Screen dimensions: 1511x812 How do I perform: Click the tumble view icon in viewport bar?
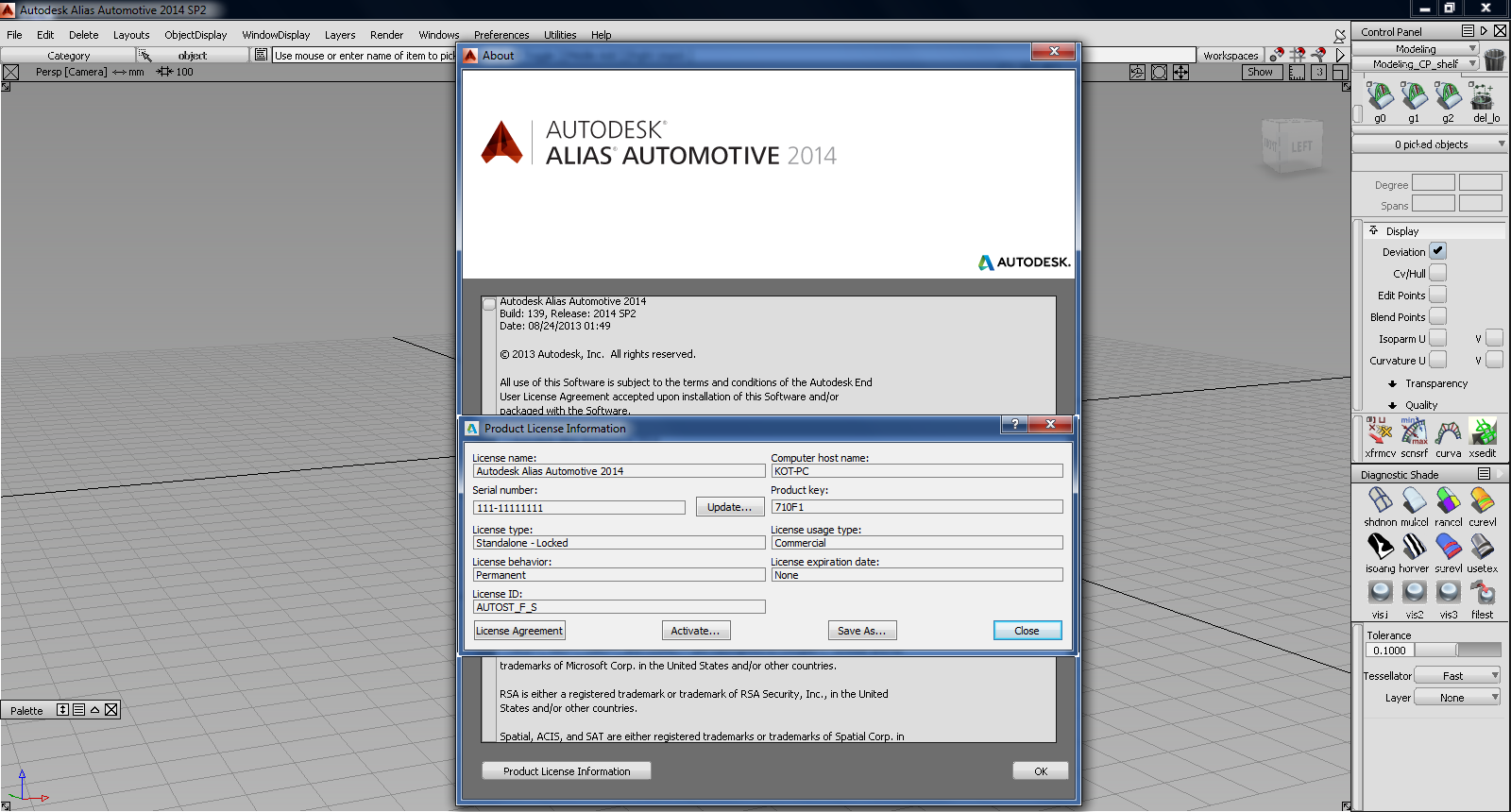1137,72
